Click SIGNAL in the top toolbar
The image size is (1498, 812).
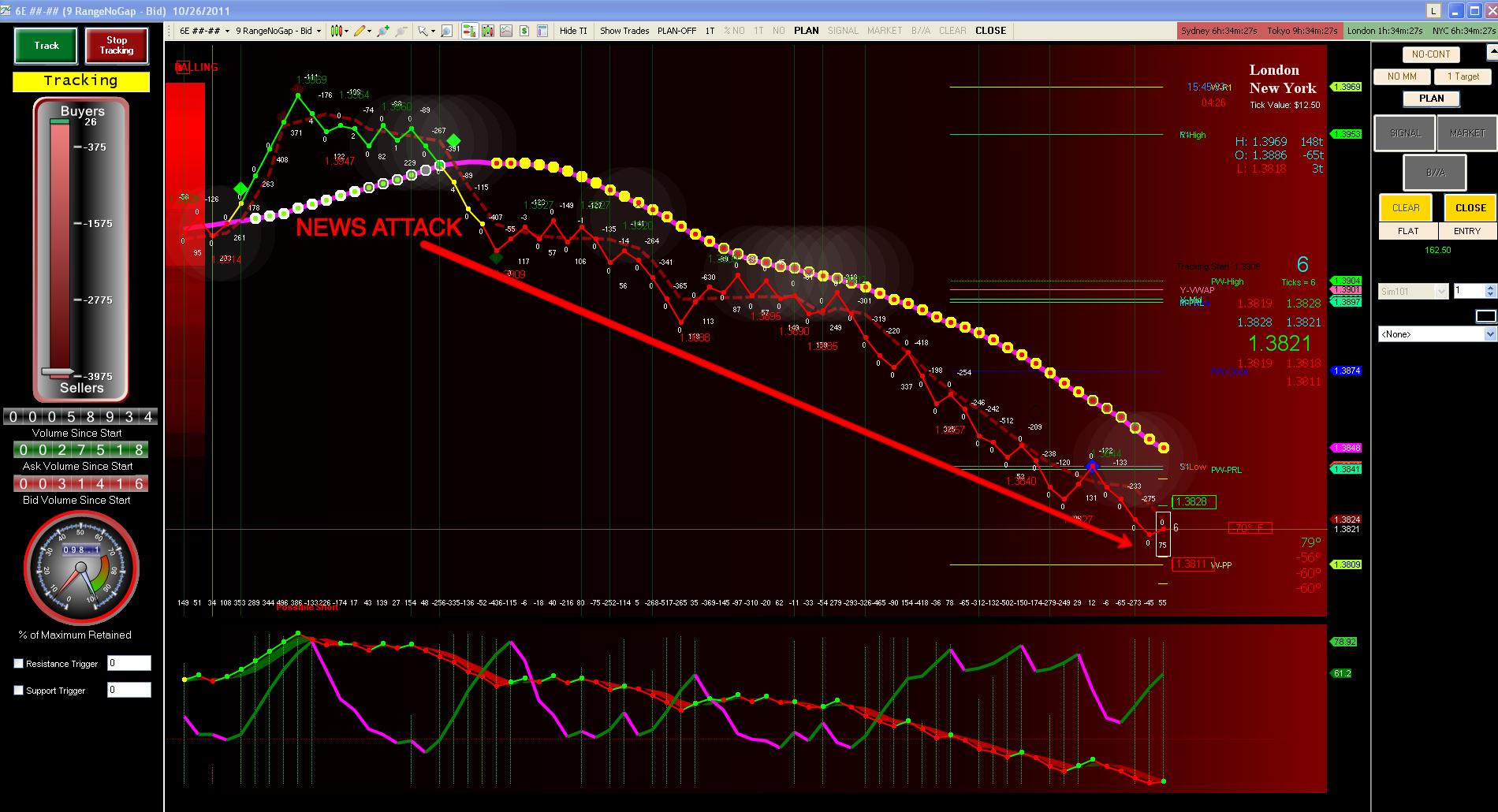(843, 31)
